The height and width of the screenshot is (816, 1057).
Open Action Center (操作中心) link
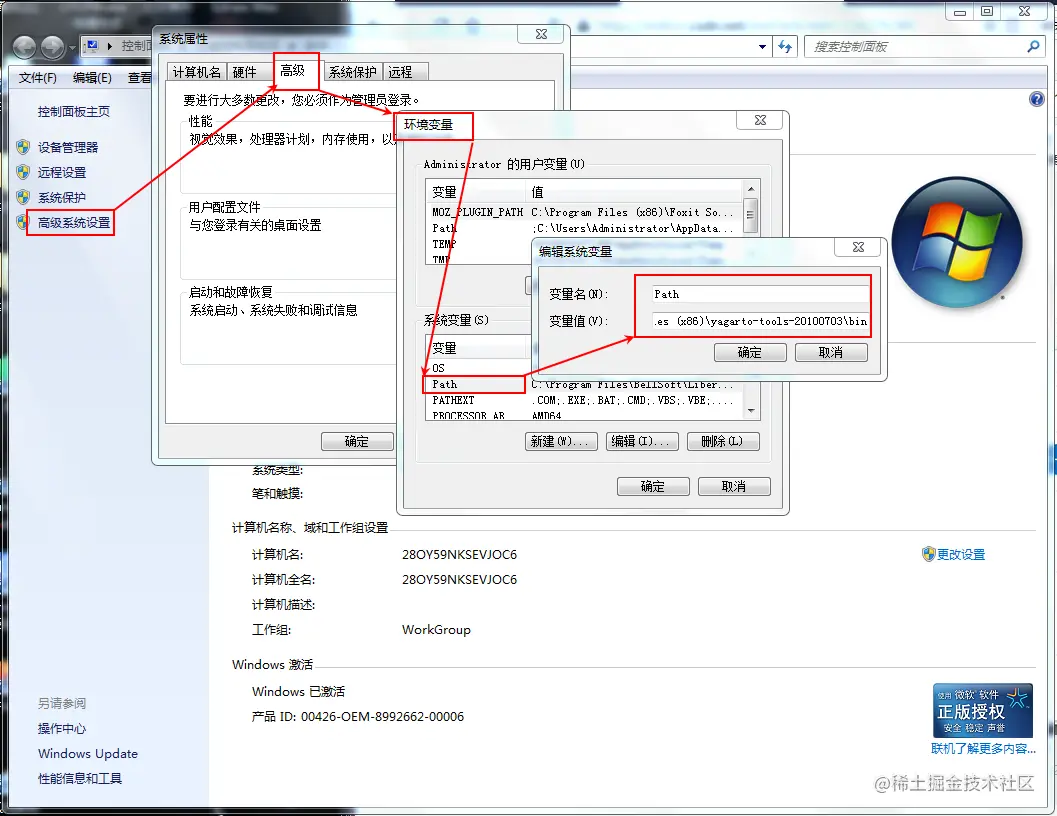click(62, 728)
